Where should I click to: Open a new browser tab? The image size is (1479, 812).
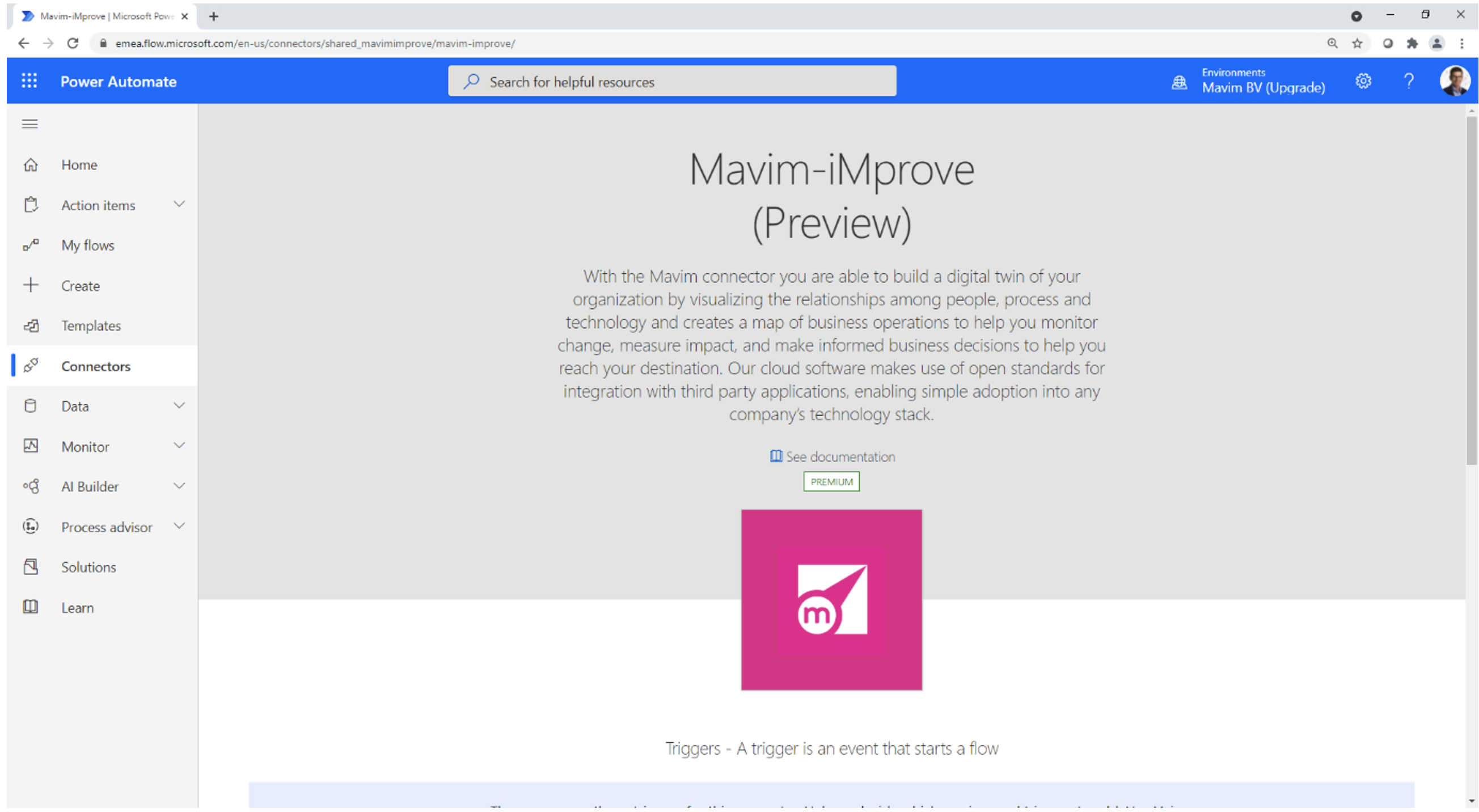[x=214, y=16]
